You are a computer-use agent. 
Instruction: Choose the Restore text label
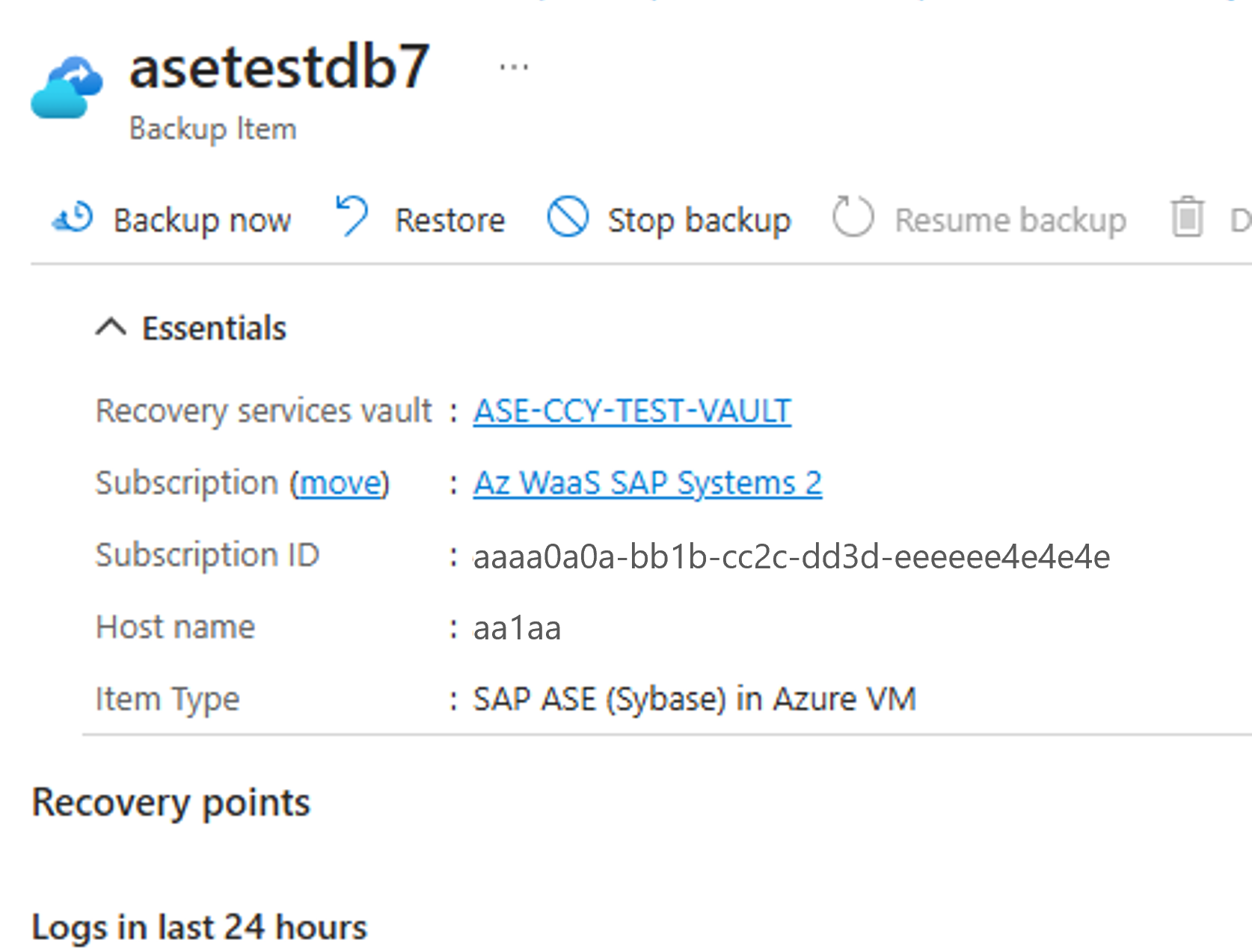point(449,221)
